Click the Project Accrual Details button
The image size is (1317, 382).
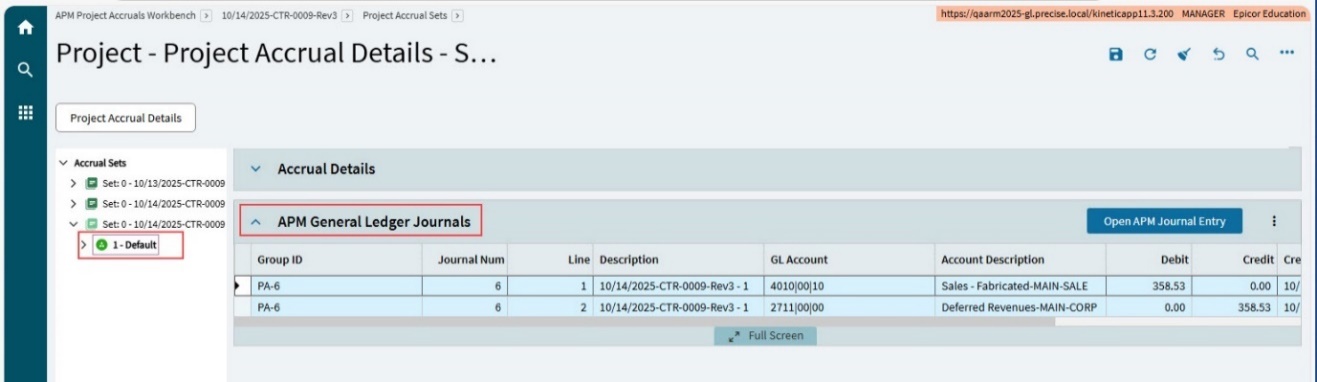[x=126, y=118]
